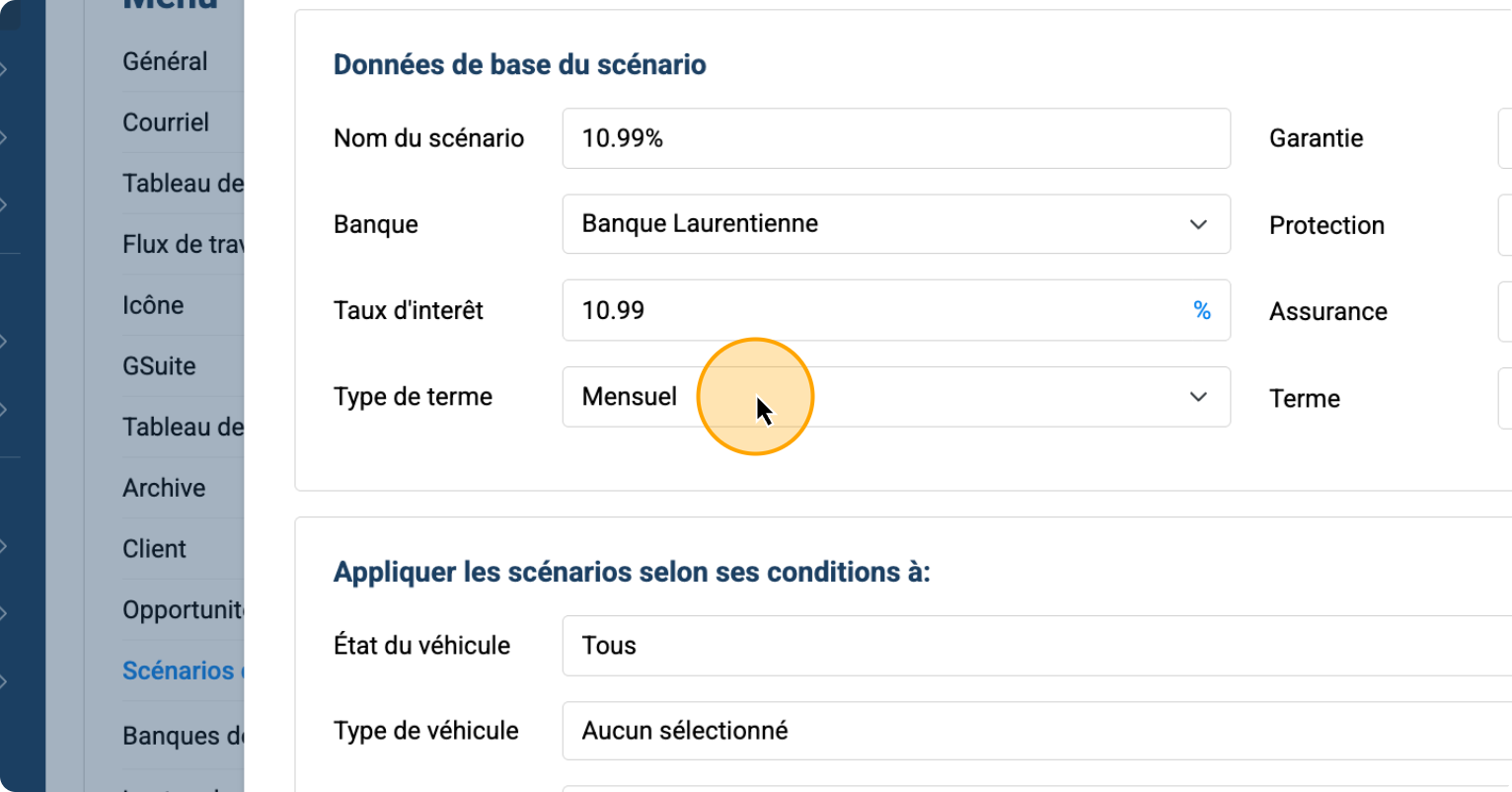Screen dimensions: 1512x792
Task: Click the chevron arrow in the Banque field
Action: [x=1198, y=224]
